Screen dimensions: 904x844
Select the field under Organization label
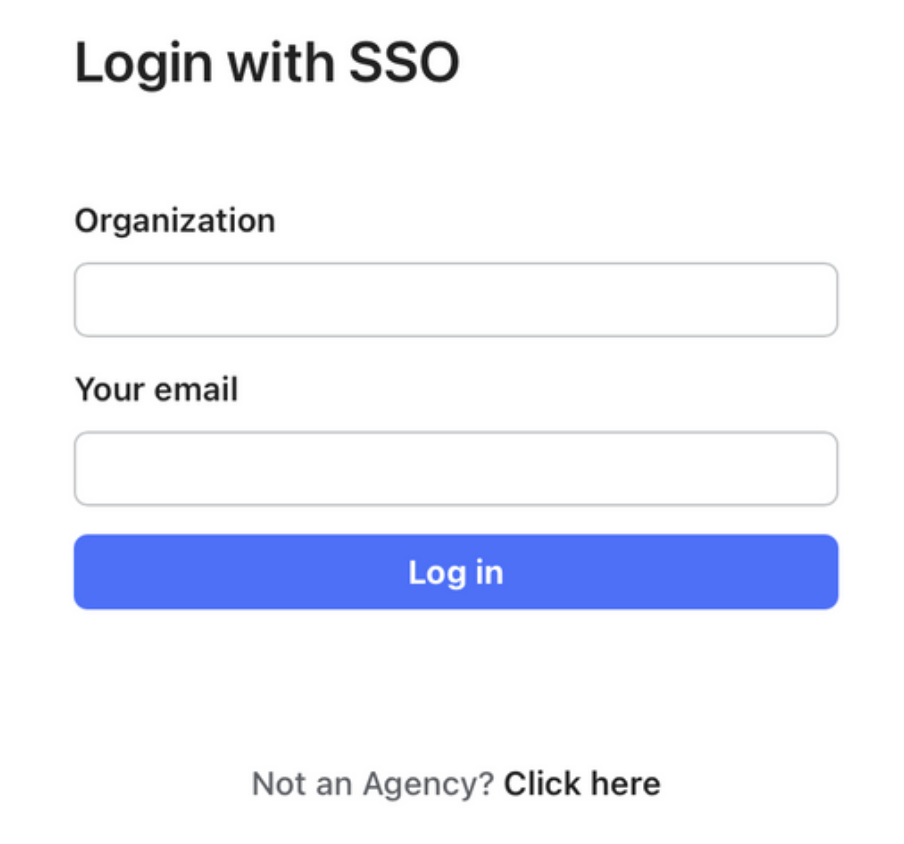coord(455,299)
